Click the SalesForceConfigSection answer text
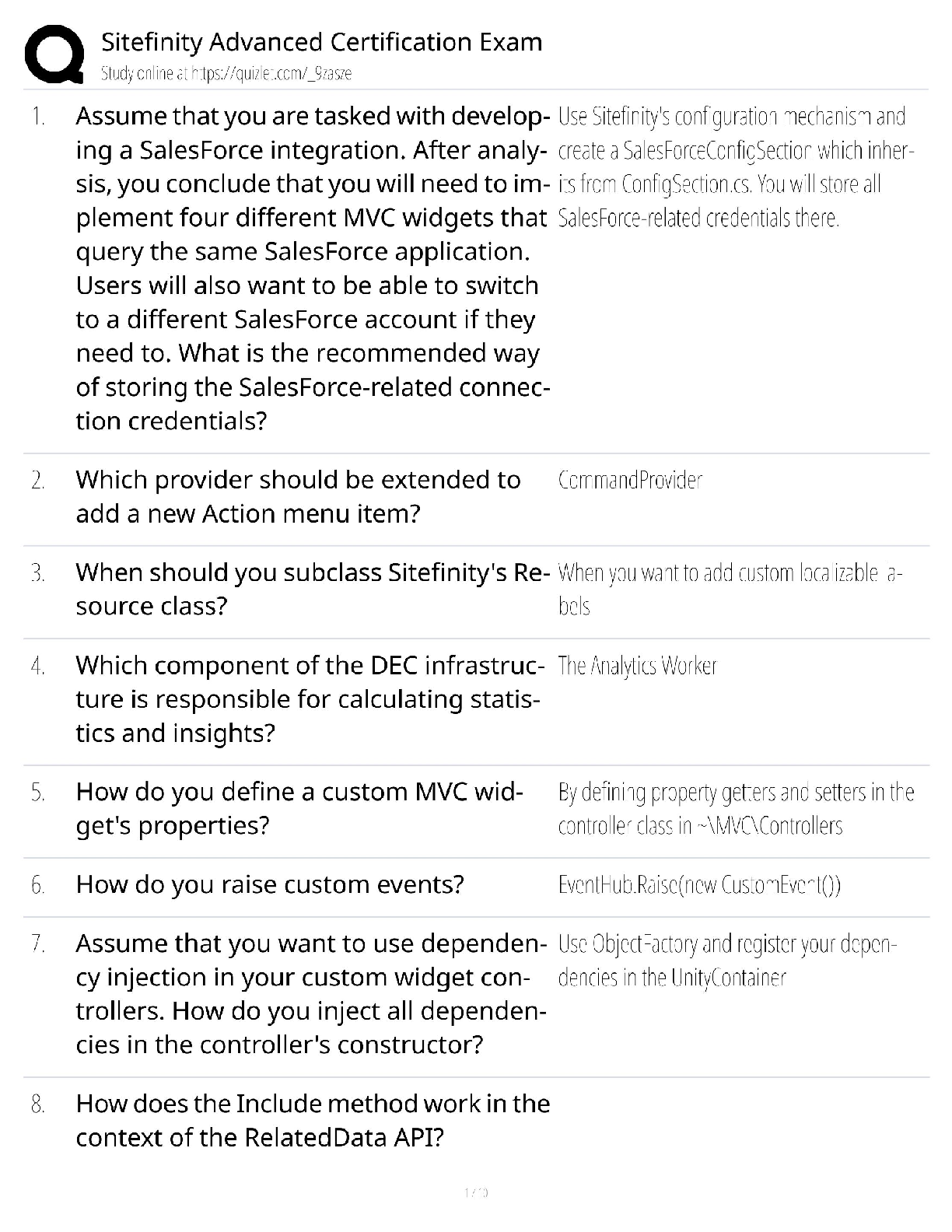Screen dimensions: 952x1232 (x=734, y=167)
